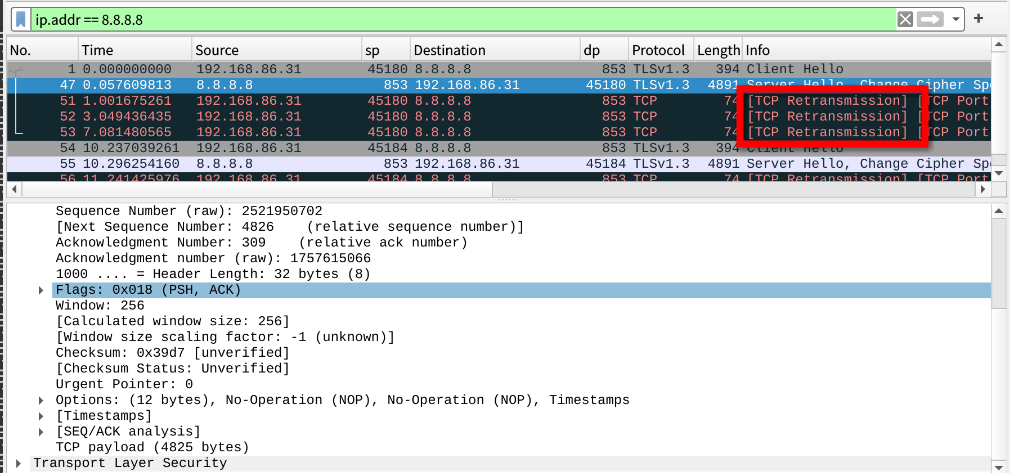Click the horizontal scrollbar left arrow

[x=14, y=189]
